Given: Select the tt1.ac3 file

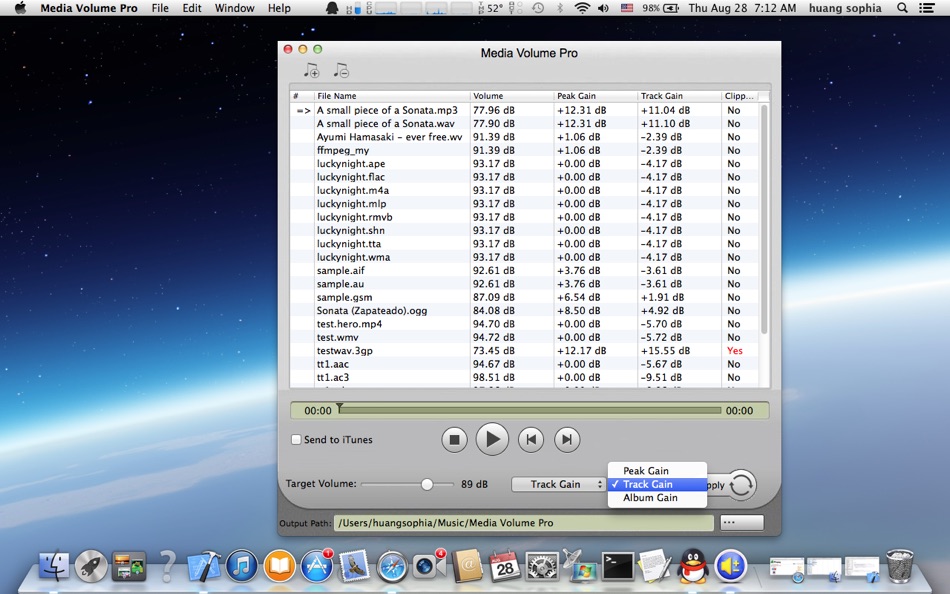Looking at the screenshot, I should coord(525,377).
